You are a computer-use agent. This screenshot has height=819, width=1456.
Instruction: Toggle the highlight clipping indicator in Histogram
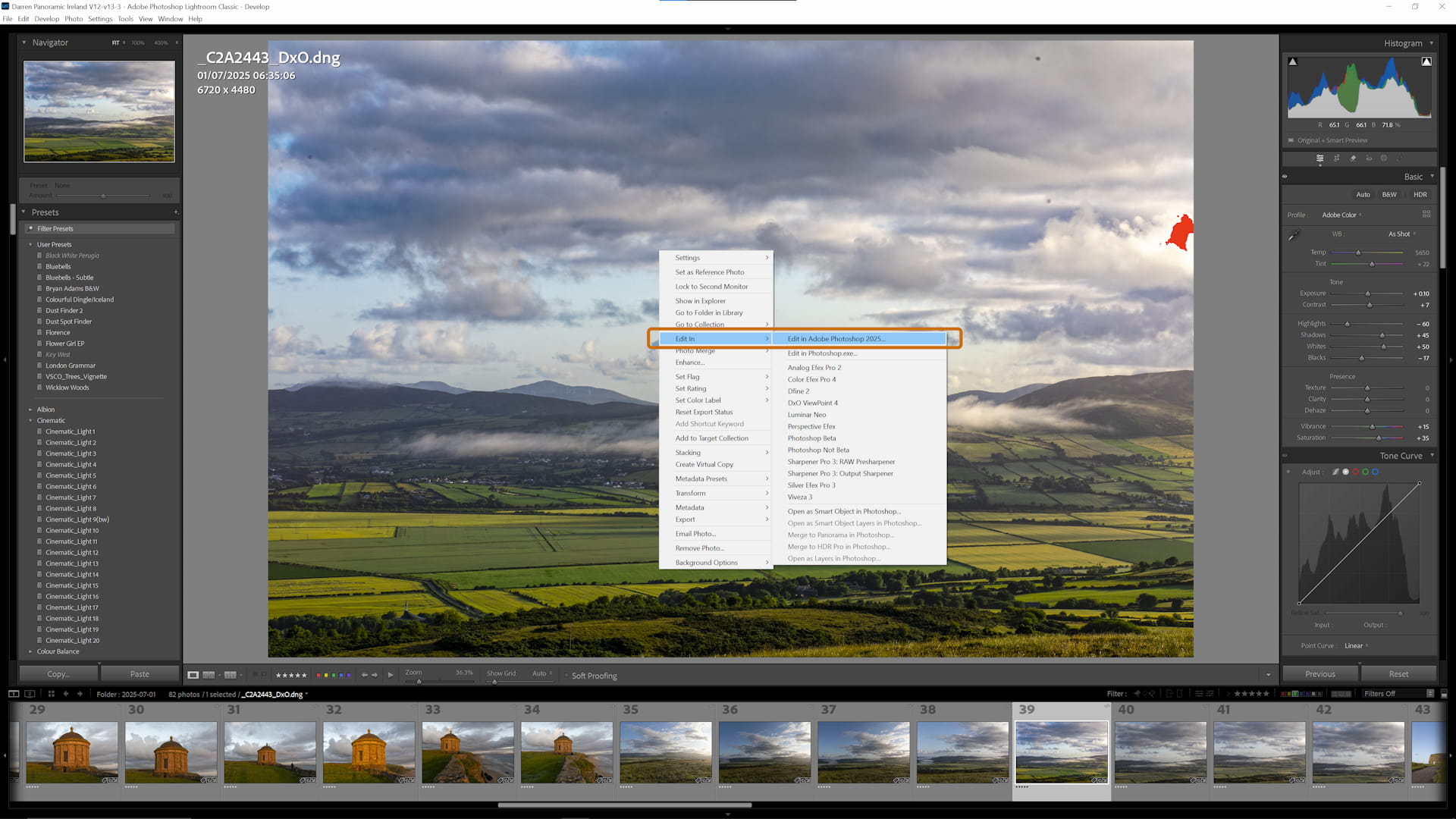1426,61
